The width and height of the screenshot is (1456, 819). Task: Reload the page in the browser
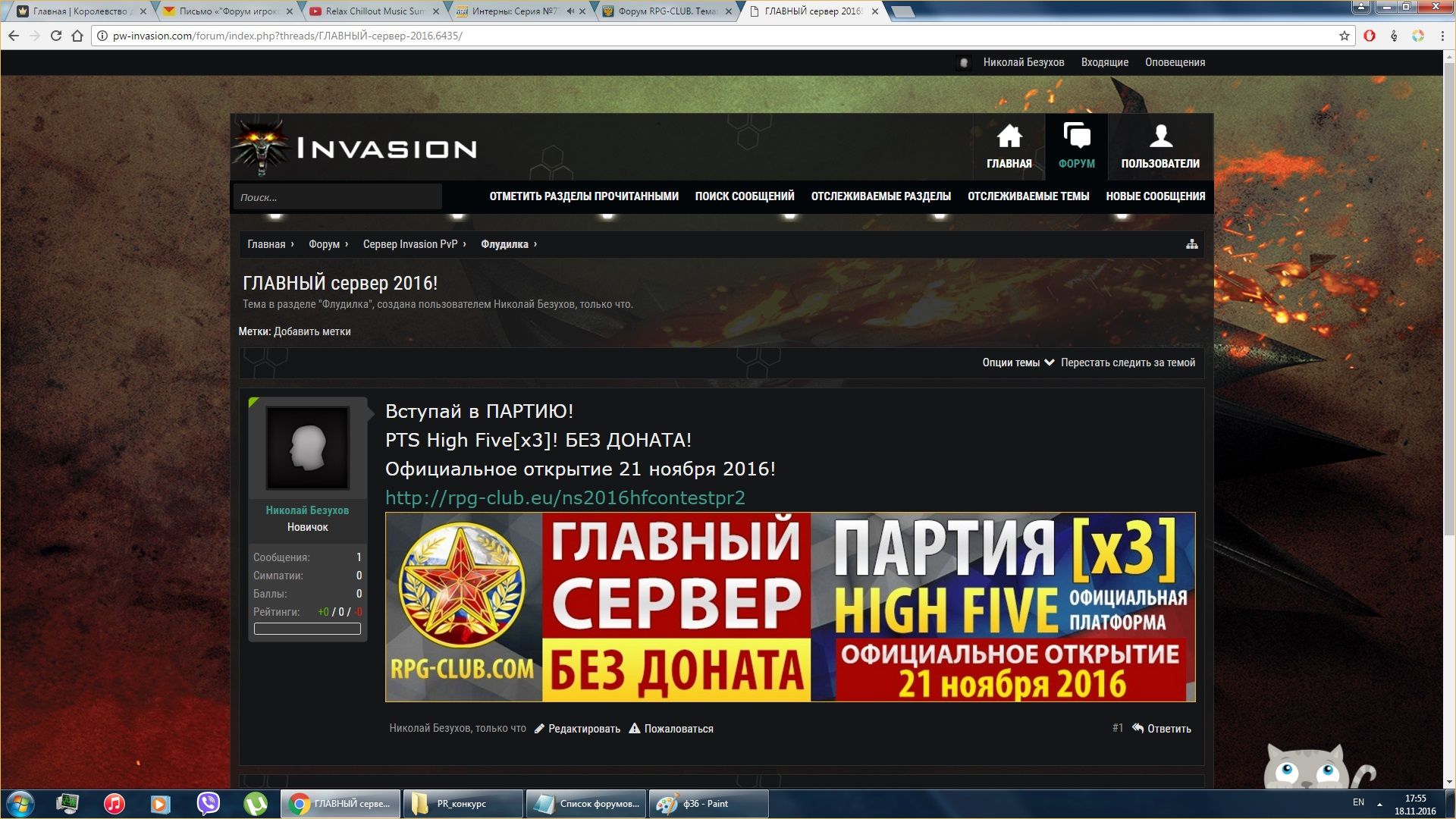55,36
